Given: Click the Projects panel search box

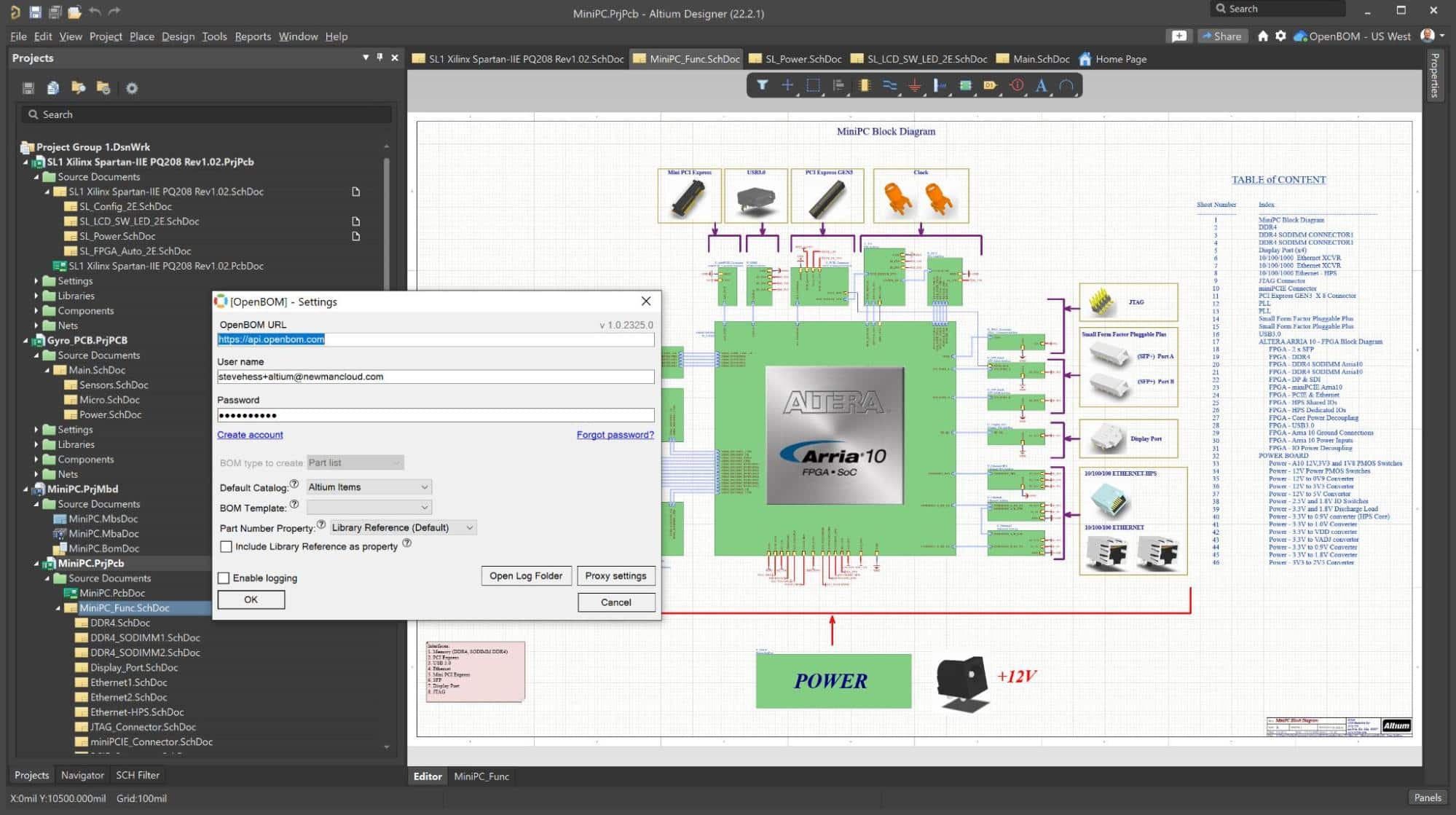Looking at the screenshot, I should (x=205, y=114).
